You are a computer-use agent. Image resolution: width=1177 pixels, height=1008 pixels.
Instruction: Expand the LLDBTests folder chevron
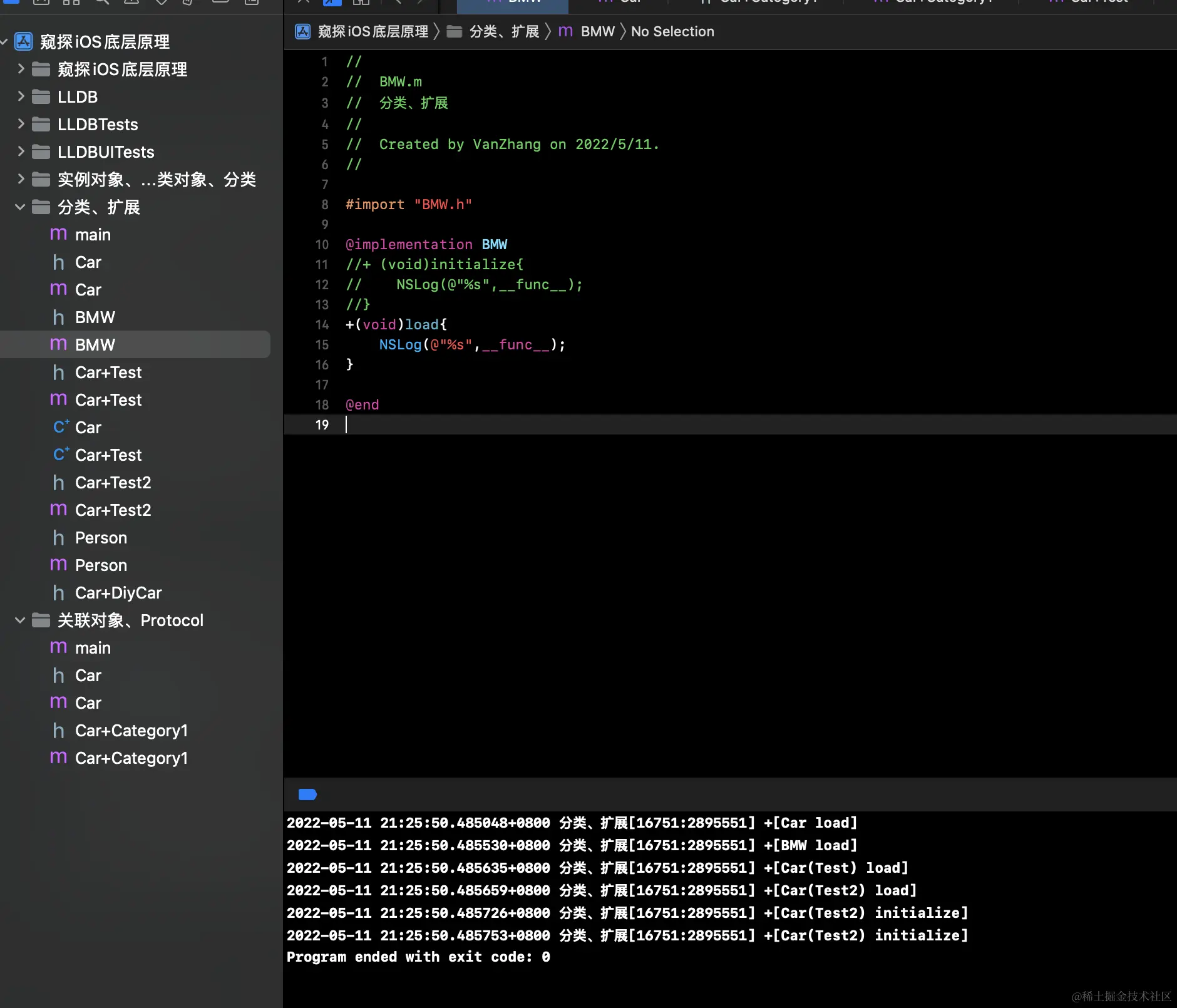tap(21, 124)
